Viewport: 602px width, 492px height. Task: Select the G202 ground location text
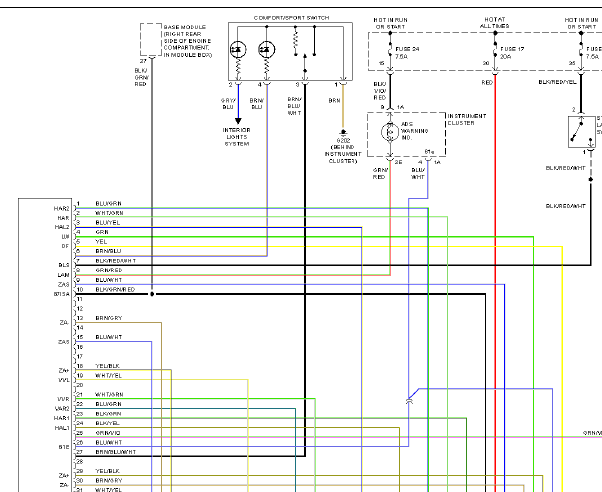(x=343, y=151)
